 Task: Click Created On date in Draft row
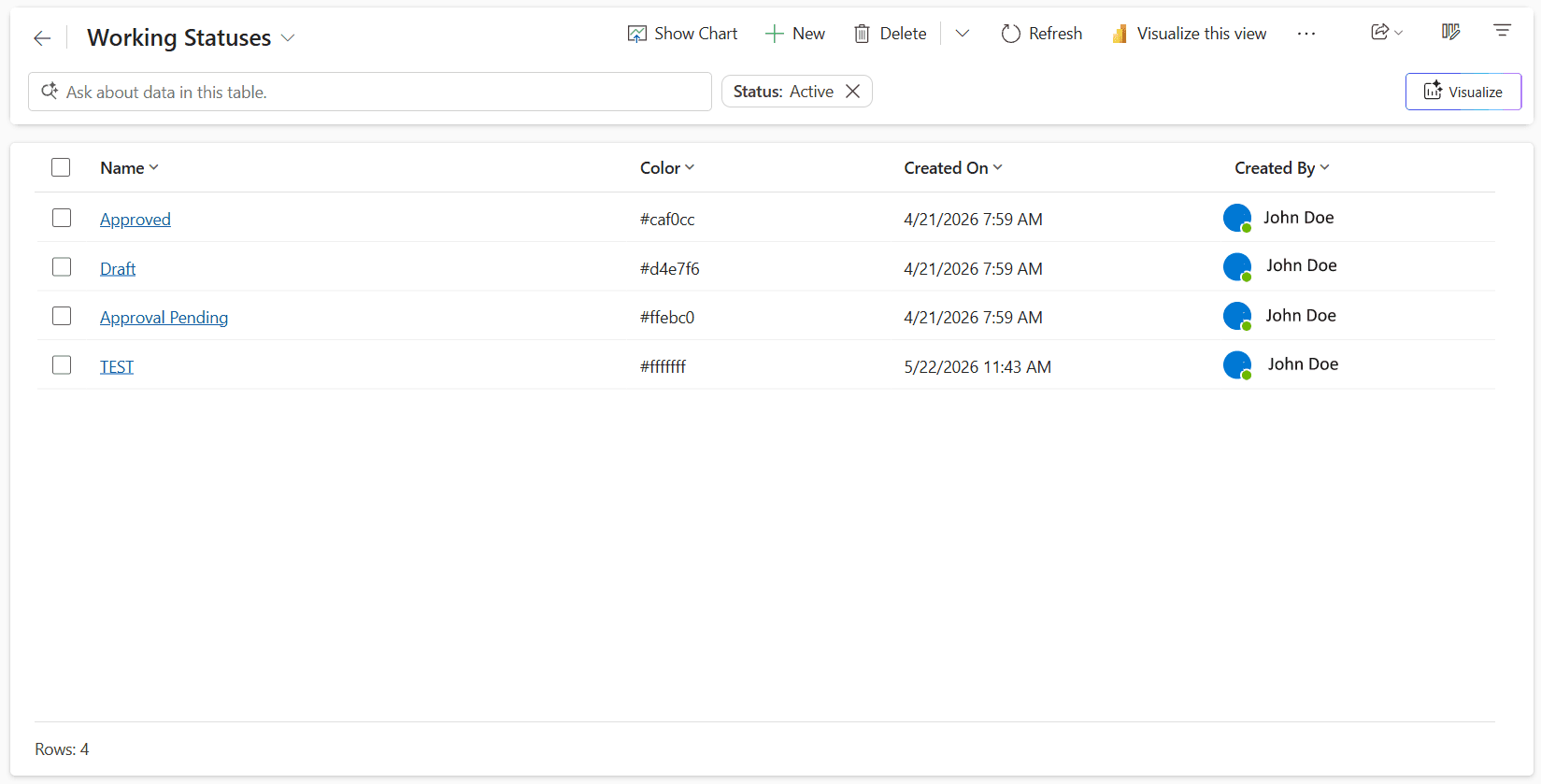point(973,269)
